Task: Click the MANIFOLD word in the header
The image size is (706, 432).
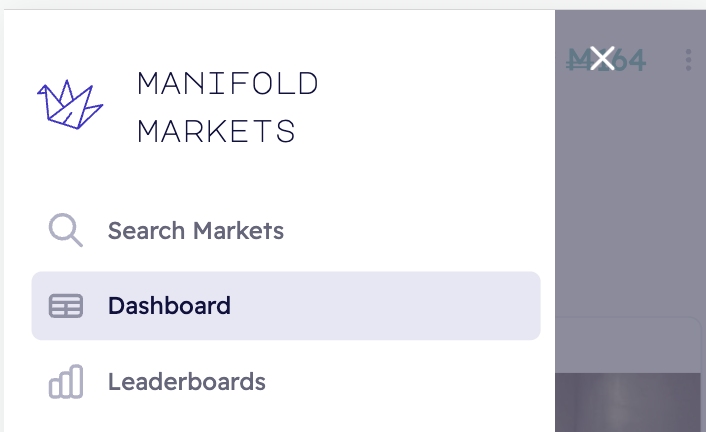Action: tap(228, 83)
